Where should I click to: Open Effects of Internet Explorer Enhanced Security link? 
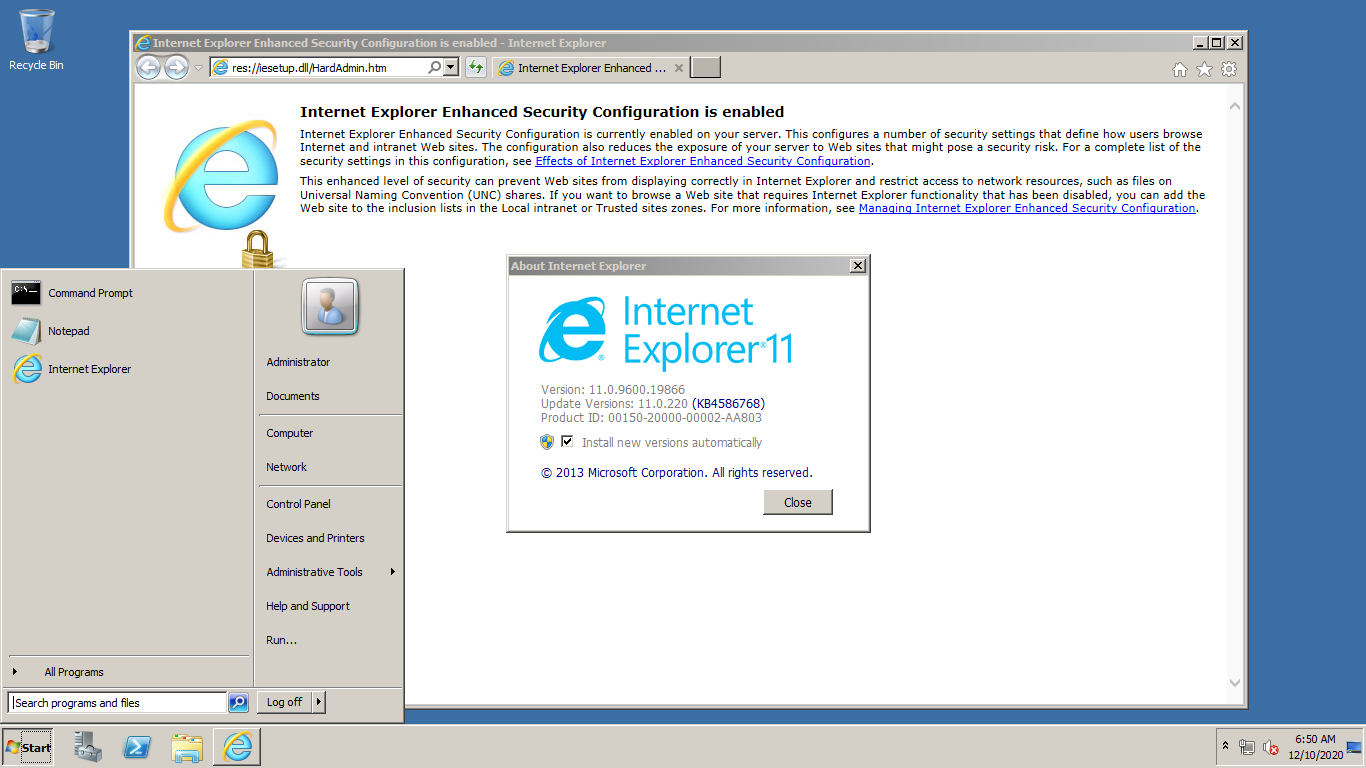[703, 161]
